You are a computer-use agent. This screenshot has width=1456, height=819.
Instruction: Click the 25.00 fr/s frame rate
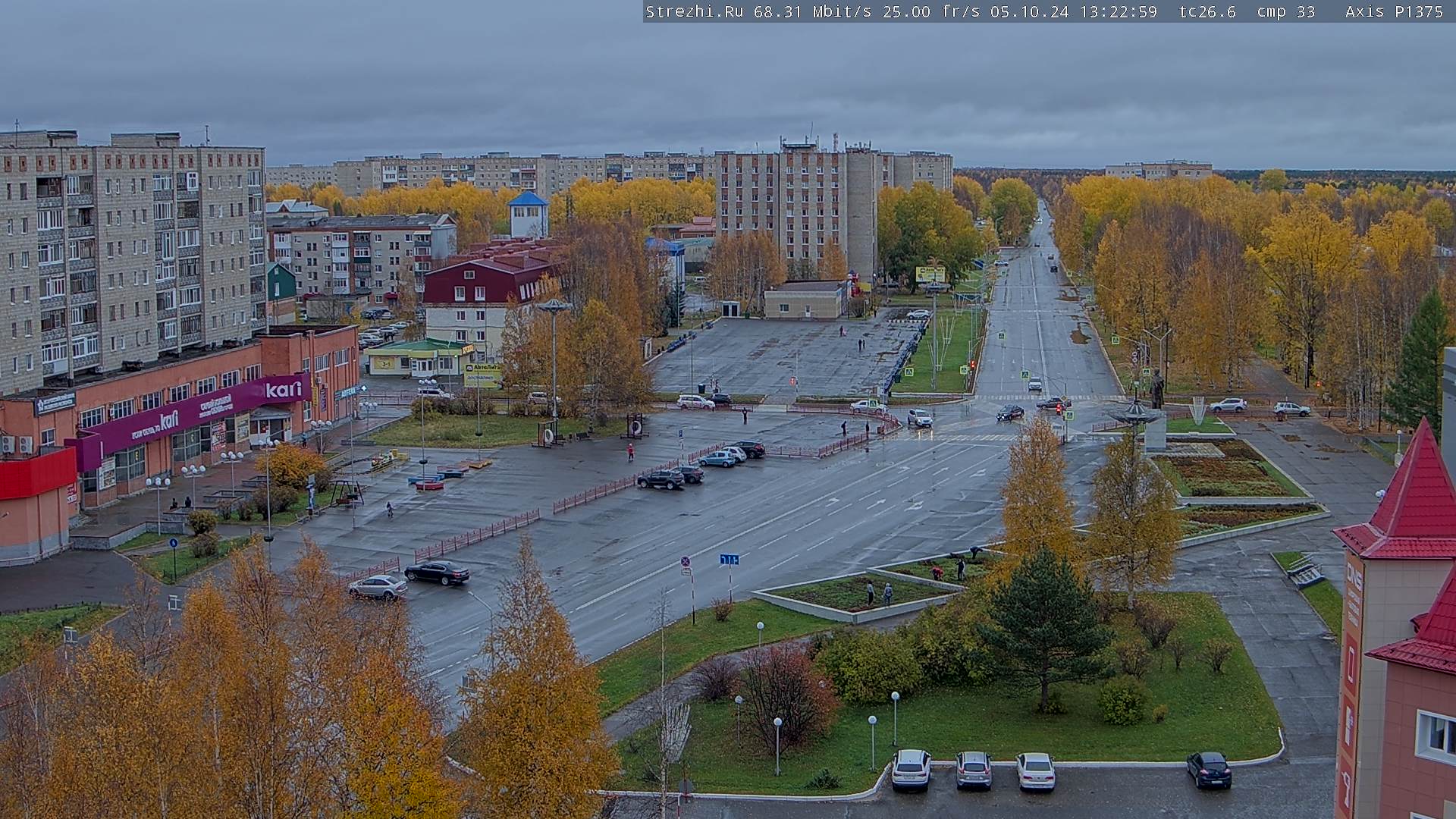pyautogui.click(x=931, y=11)
